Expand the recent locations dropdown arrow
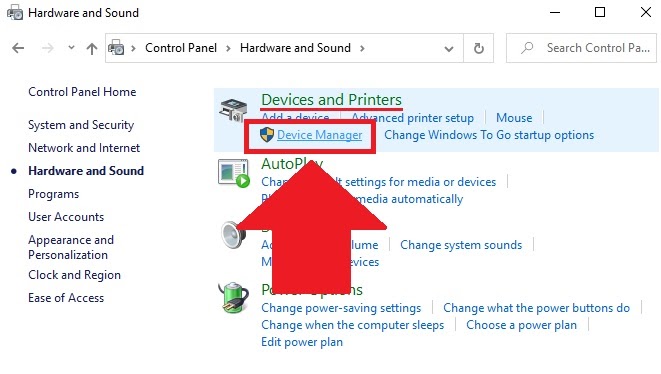This screenshot has height=374, width=661. point(71,48)
